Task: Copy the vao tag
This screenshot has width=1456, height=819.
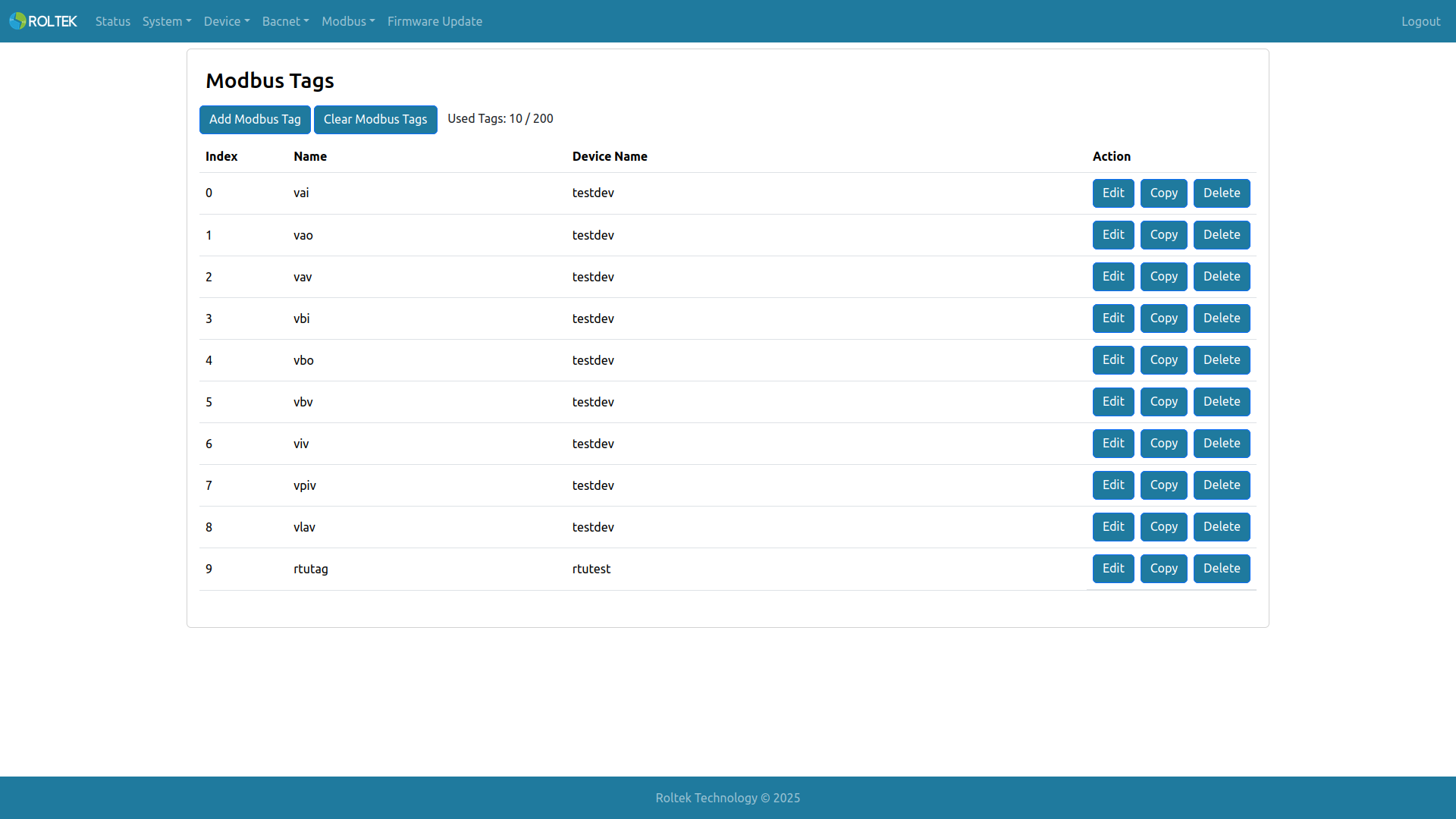Action: coord(1163,234)
